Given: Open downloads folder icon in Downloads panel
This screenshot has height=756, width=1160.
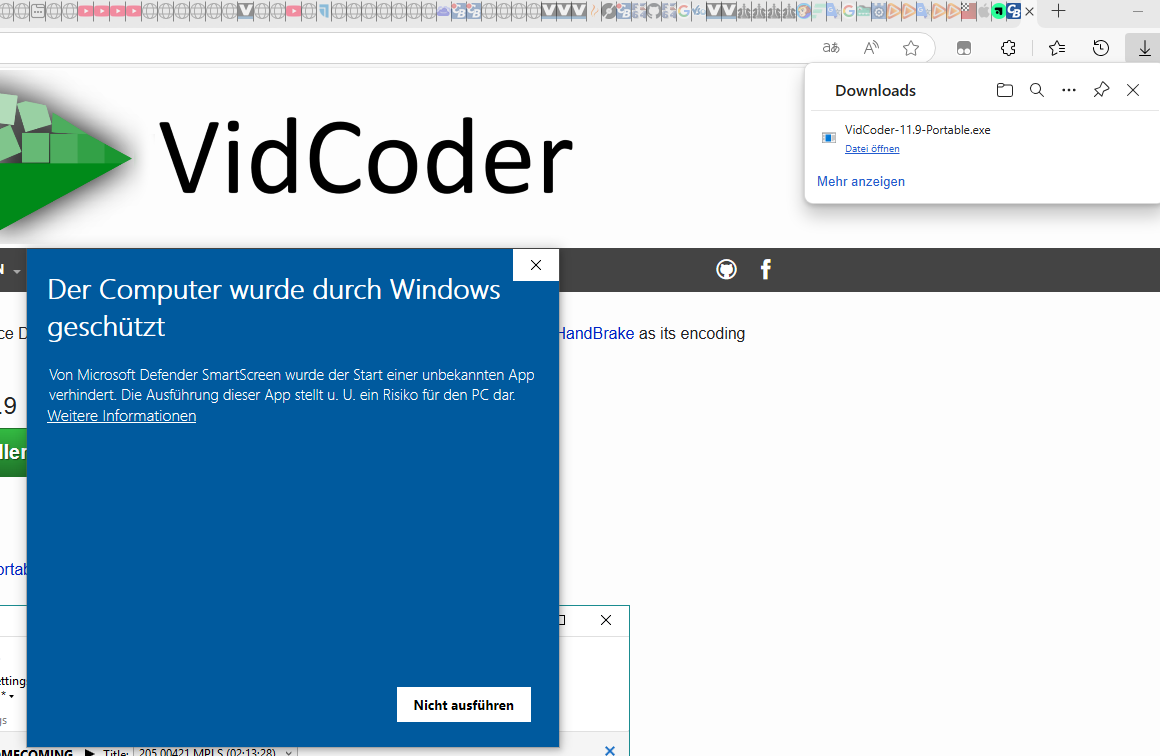Looking at the screenshot, I should [1005, 90].
